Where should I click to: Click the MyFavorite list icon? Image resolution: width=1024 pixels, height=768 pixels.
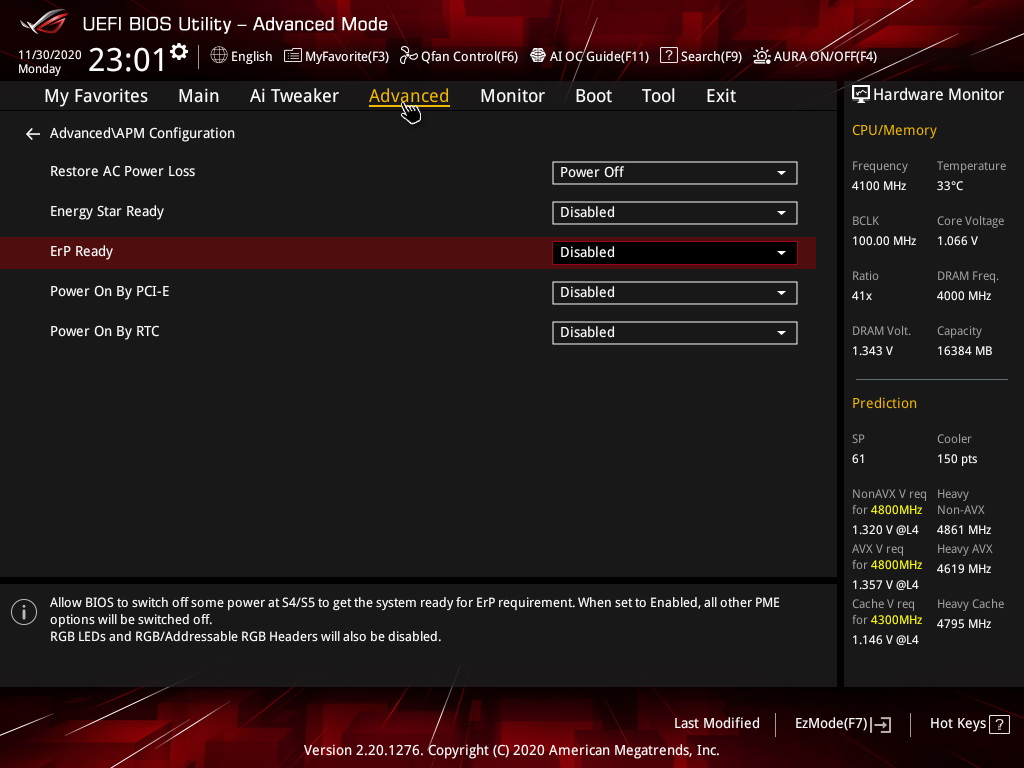coord(293,56)
